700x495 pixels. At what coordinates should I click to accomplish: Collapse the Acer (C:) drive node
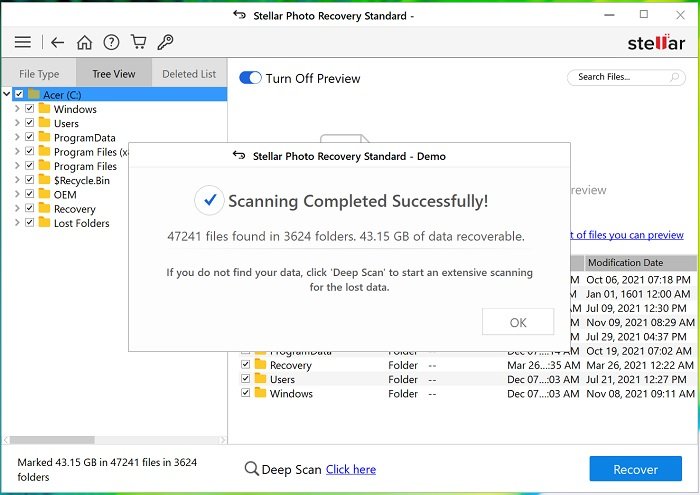(x=7, y=95)
